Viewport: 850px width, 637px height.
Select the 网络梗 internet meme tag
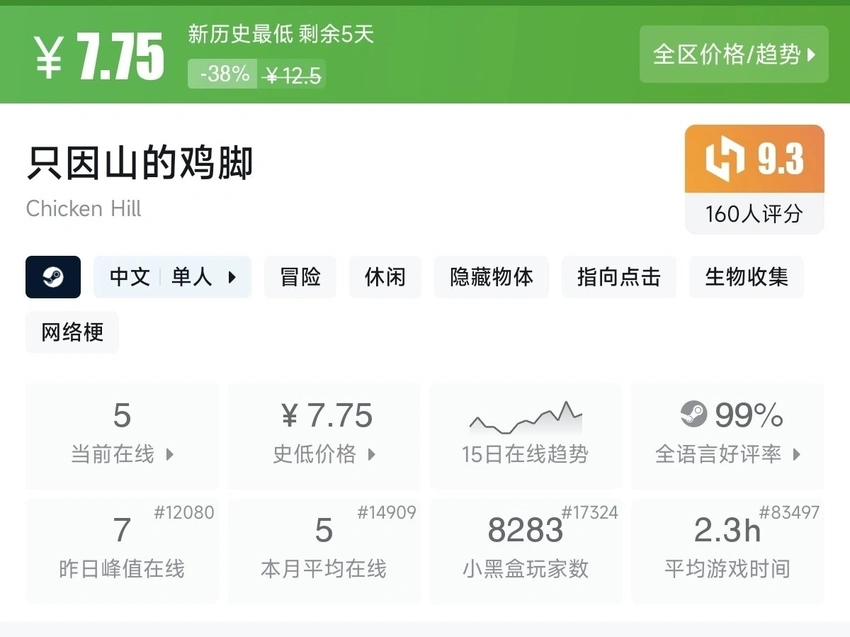pos(72,333)
